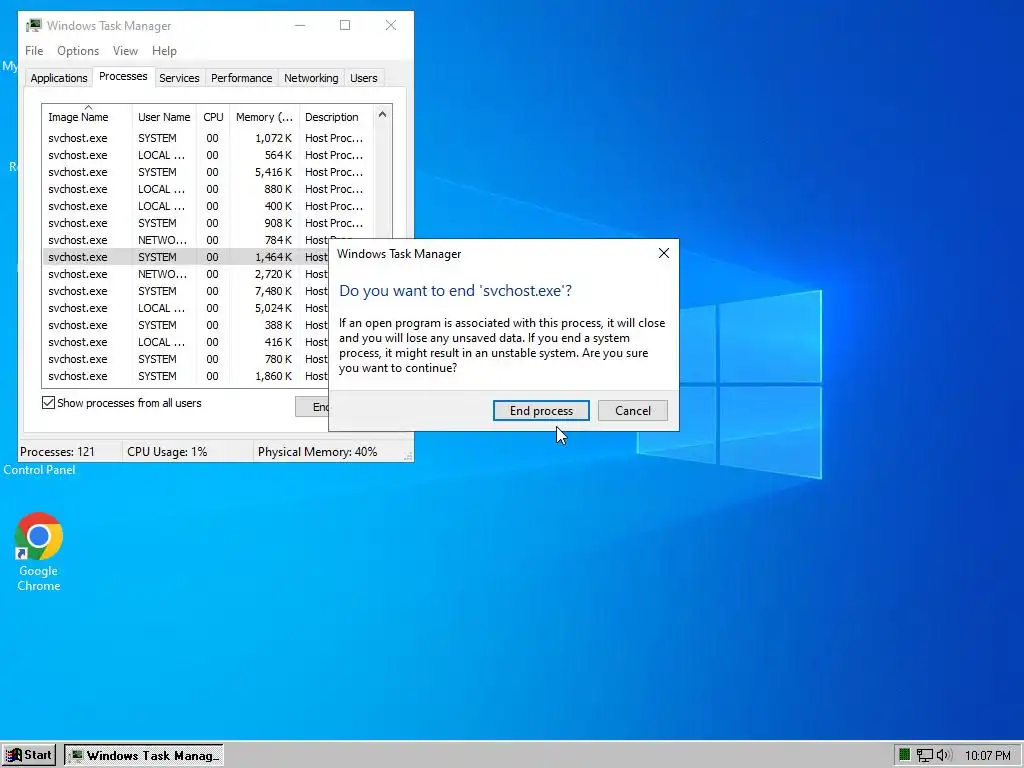This screenshot has width=1024, height=768.
Task: Open Google Chrome desktop shortcut
Action: 39,552
